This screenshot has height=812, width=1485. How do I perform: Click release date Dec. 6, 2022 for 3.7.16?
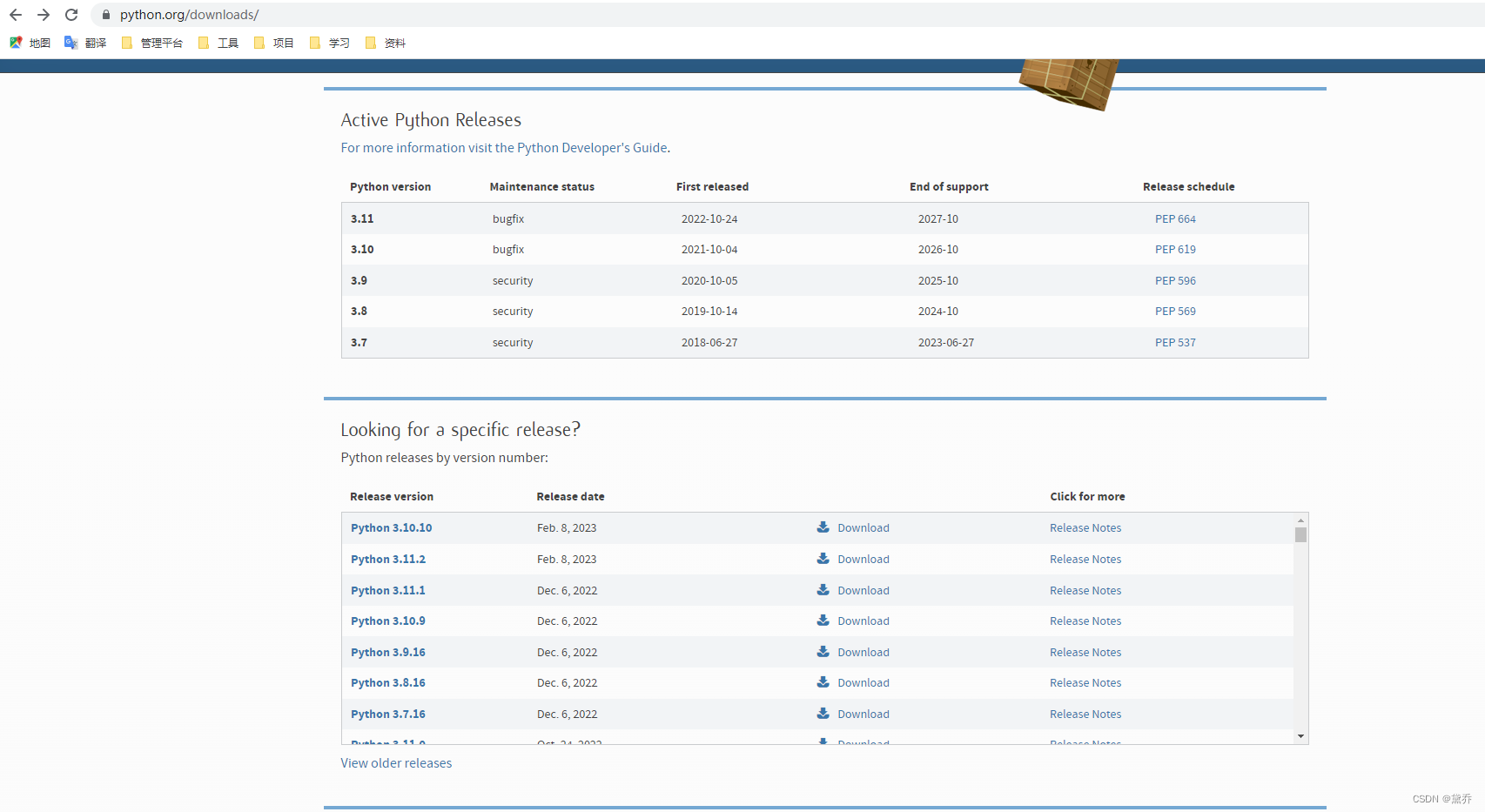[568, 715]
